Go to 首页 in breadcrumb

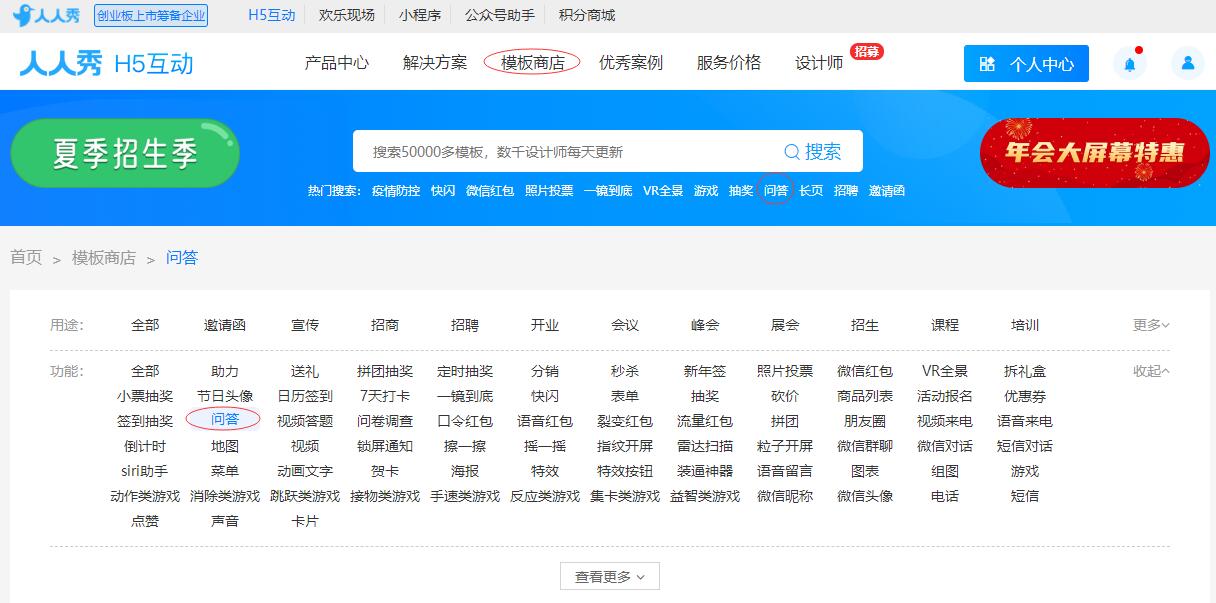26,258
